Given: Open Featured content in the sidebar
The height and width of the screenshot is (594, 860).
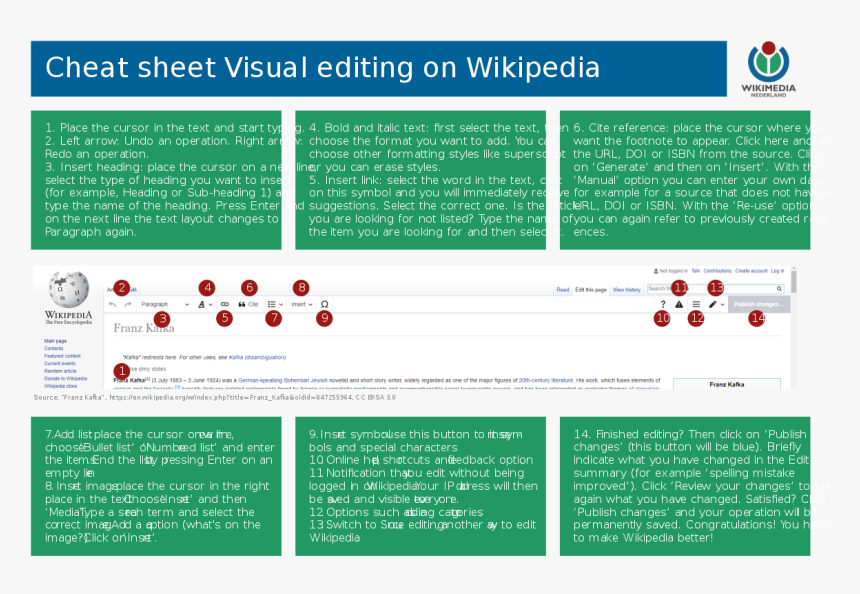Looking at the screenshot, I should tap(63, 356).
